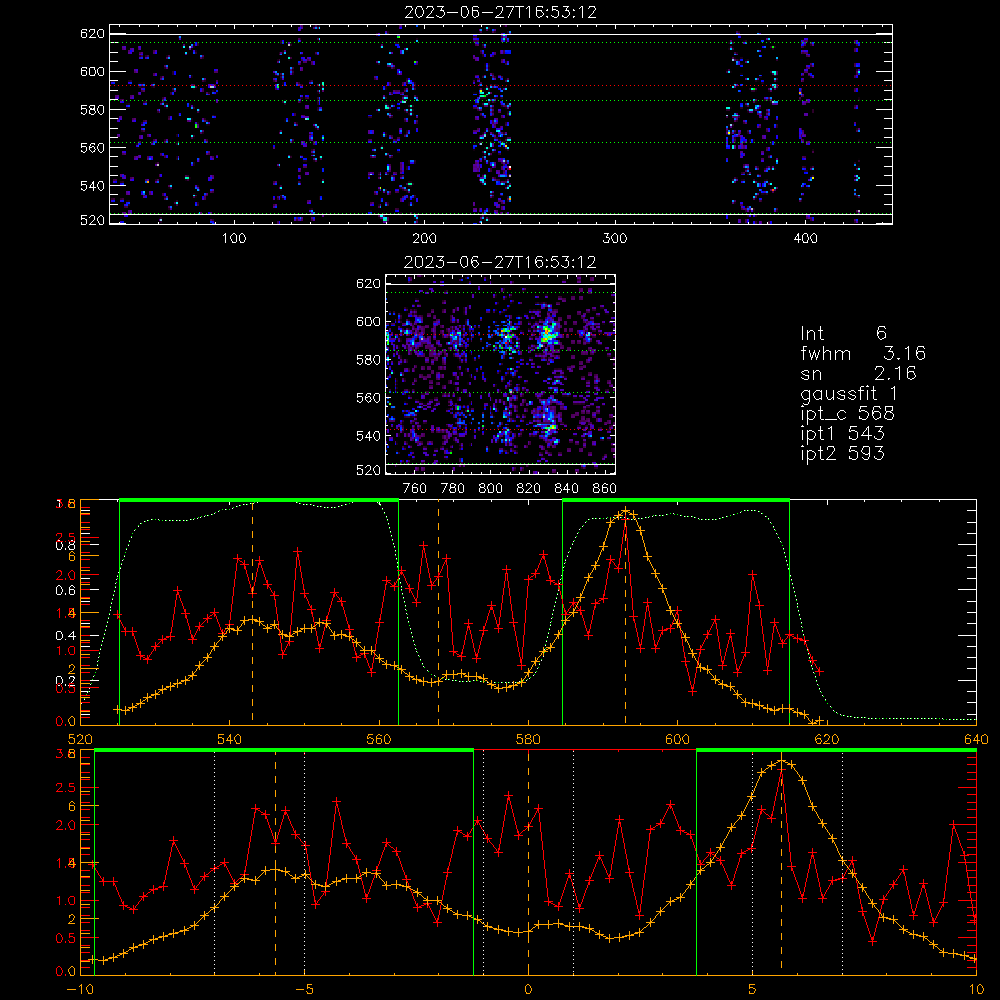Click the 'sn 2.16' value
The height and width of the screenshot is (1000, 1000).
pyautogui.click(x=858, y=373)
